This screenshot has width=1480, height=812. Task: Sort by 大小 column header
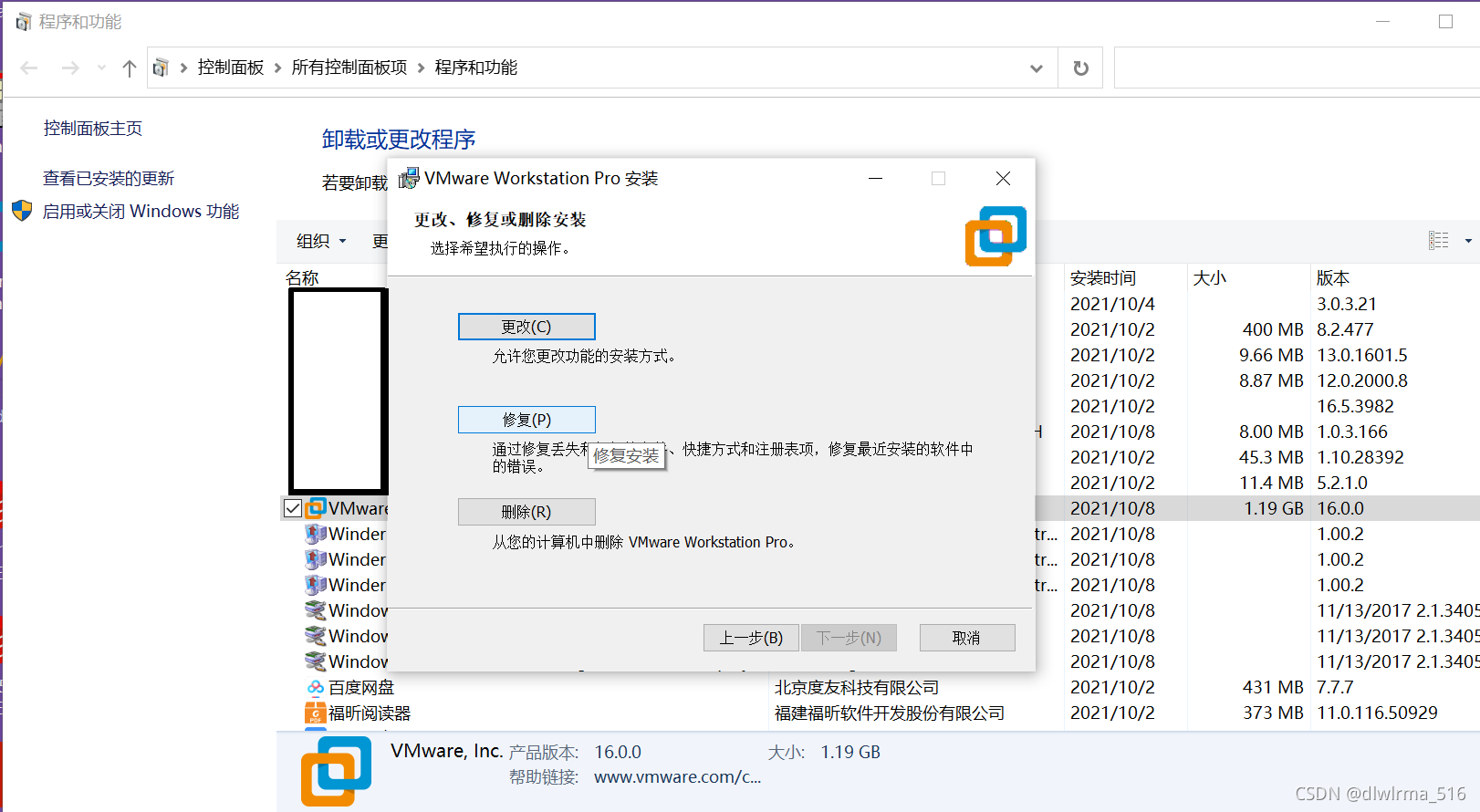[x=1210, y=277]
